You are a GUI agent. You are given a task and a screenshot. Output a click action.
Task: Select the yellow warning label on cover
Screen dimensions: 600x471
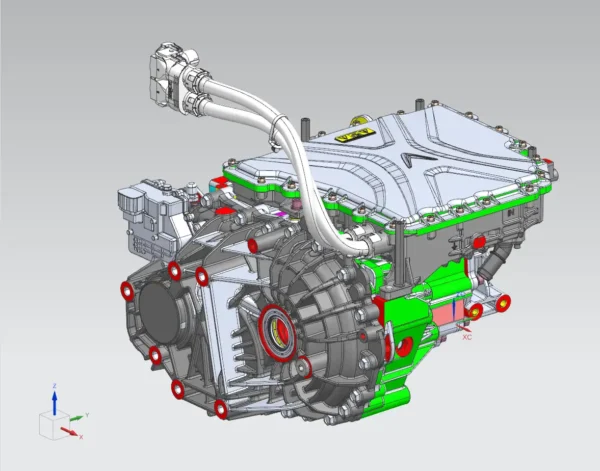coord(354,135)
